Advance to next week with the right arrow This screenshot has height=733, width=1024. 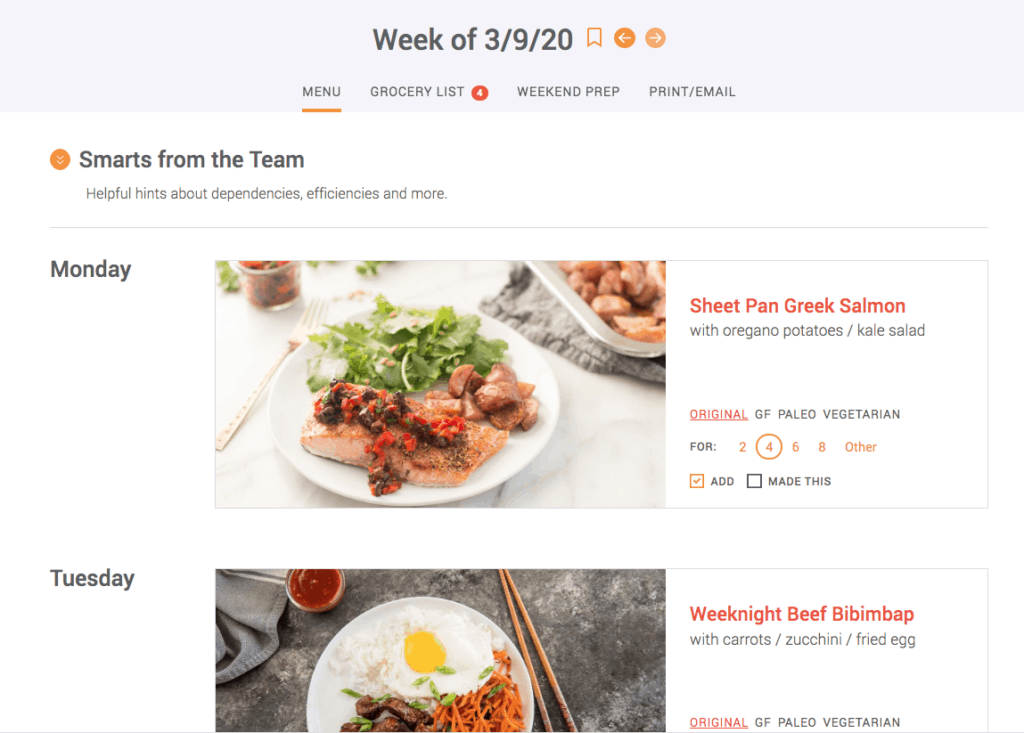click(x=656, y=38)
